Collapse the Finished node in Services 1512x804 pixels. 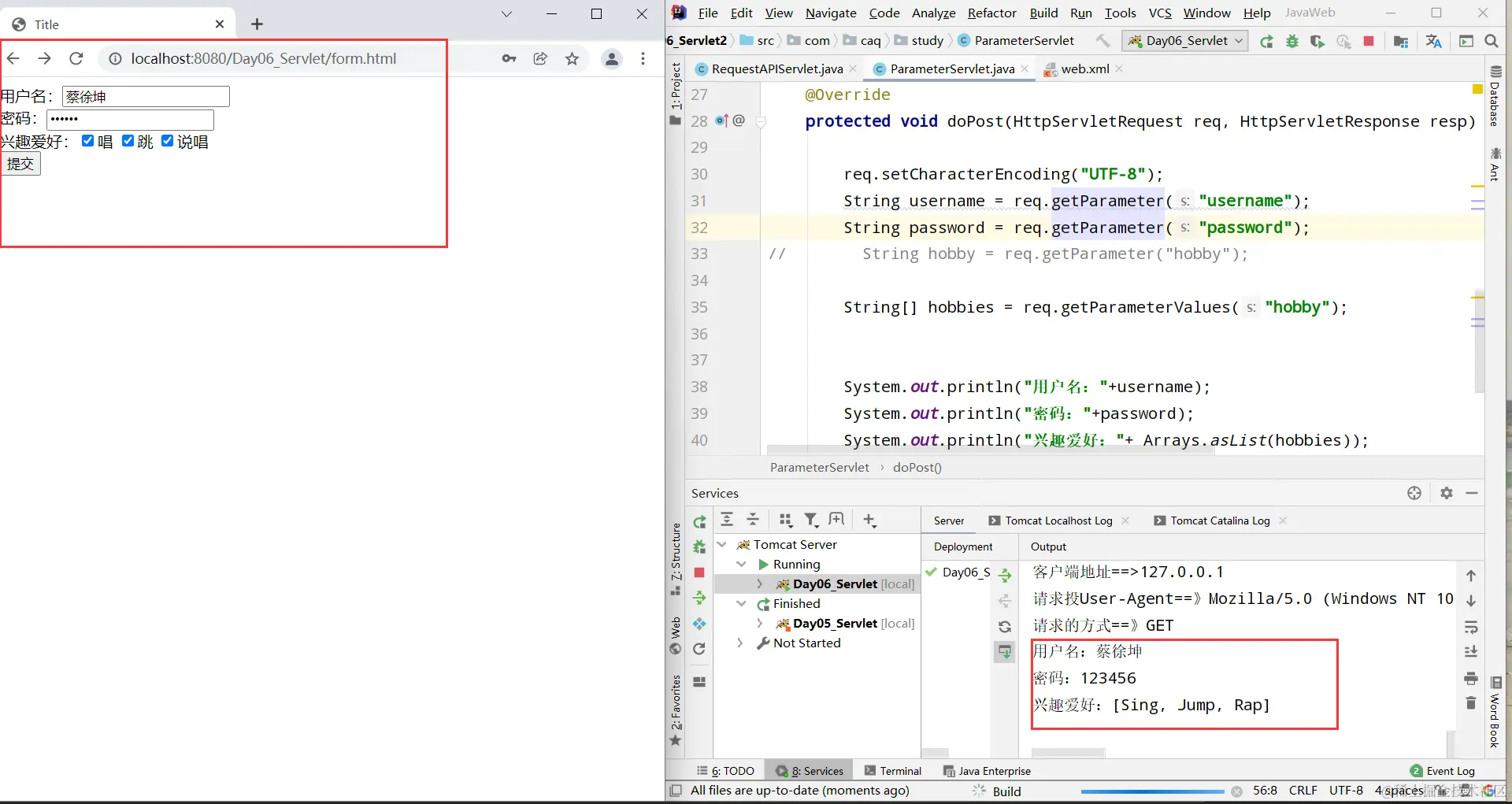(741, 603)
